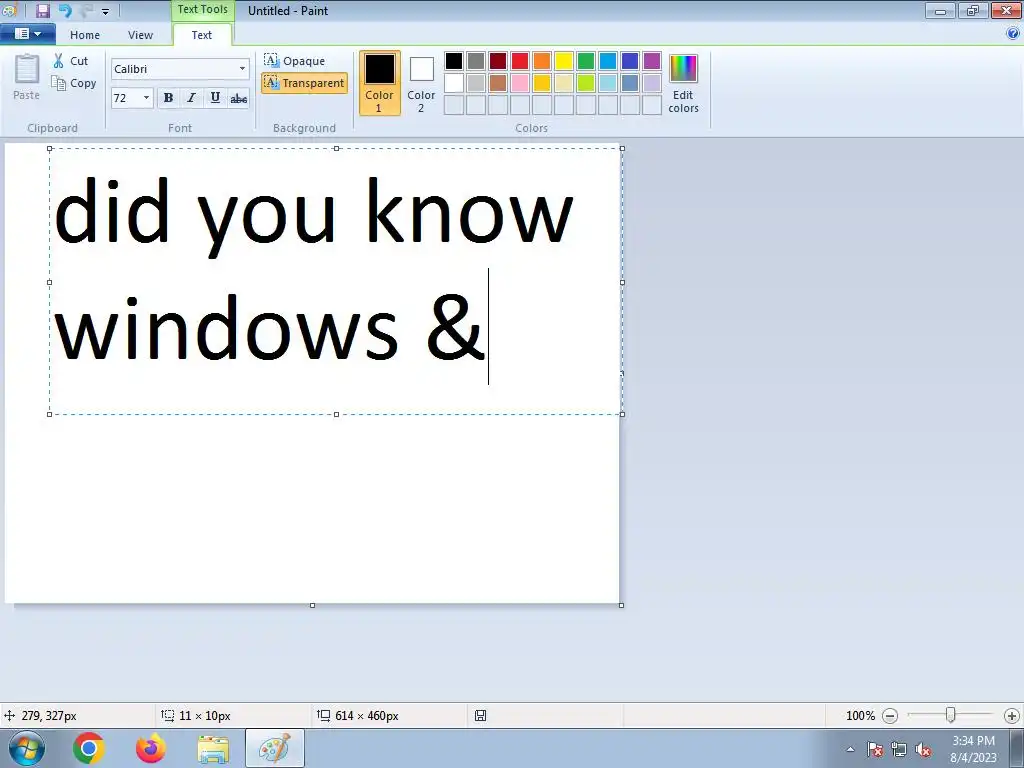The width and height of the screenshot is (1024, 768).
Task: Toggle Underline formatting
Action: coord(215,98)
